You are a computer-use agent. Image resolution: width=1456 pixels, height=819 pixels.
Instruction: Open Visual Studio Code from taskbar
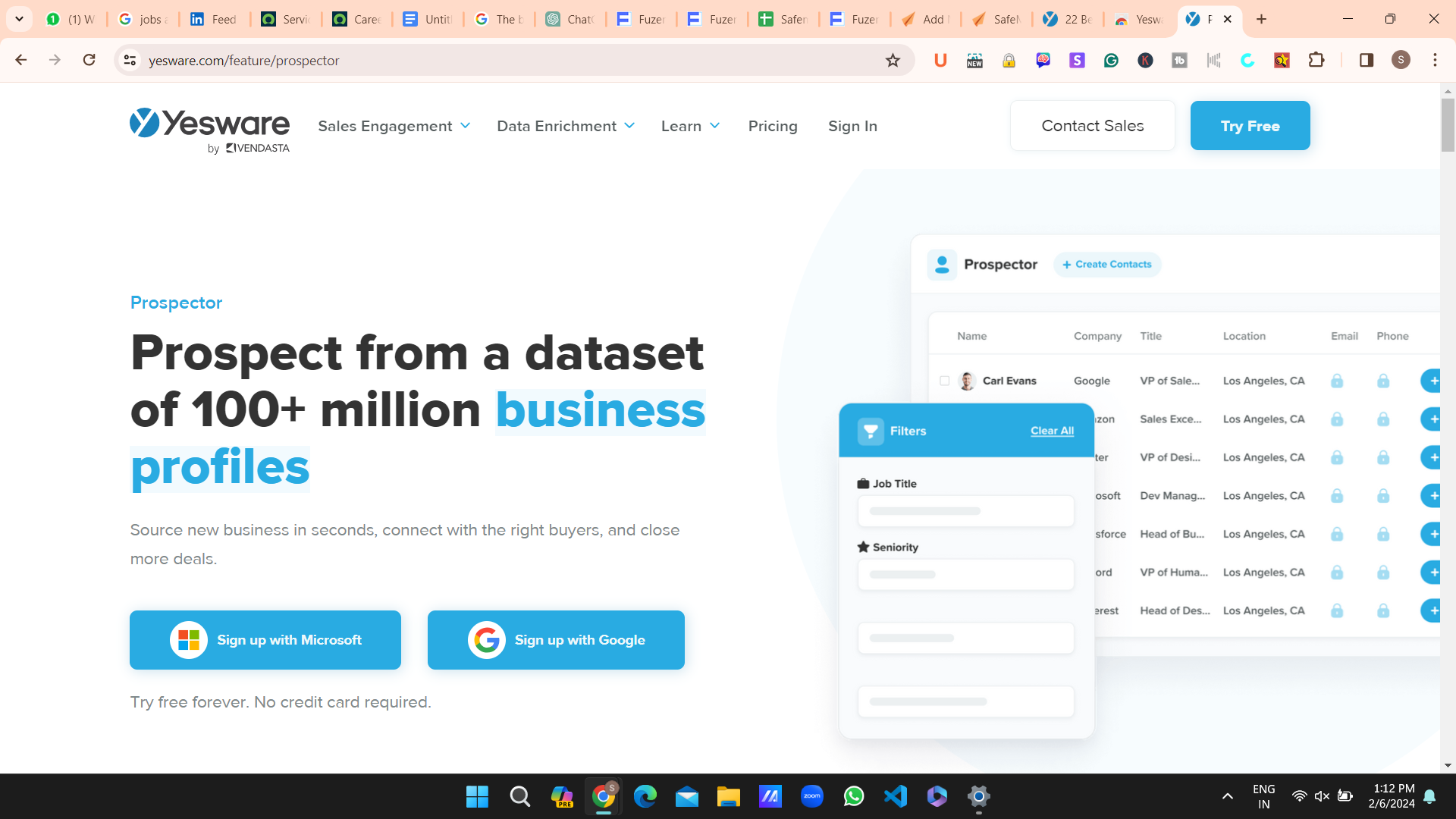pyautogui.click(x=896, y=796)
